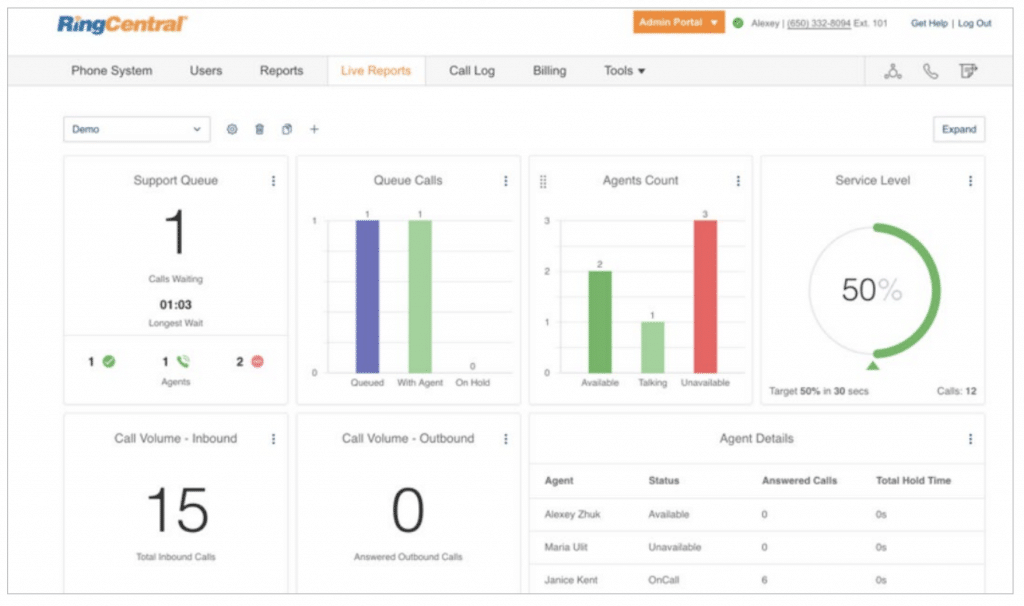Switch to the Call Log tab
The image size is (1024, 606).
(x=471, y=71)
